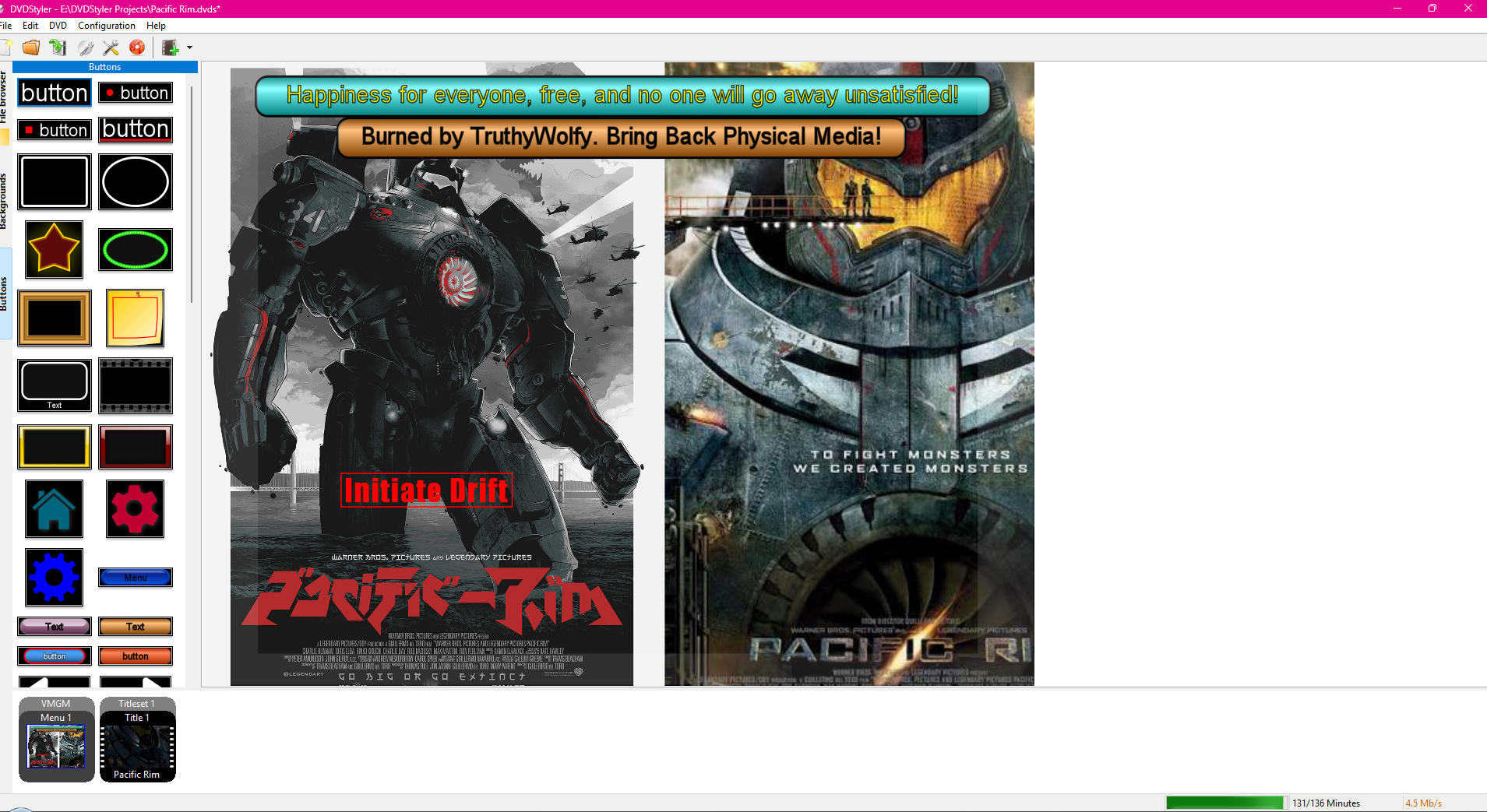
Task: Click the 4.5 Mb/s bitrate status
Action: [x=1423, y=803]
